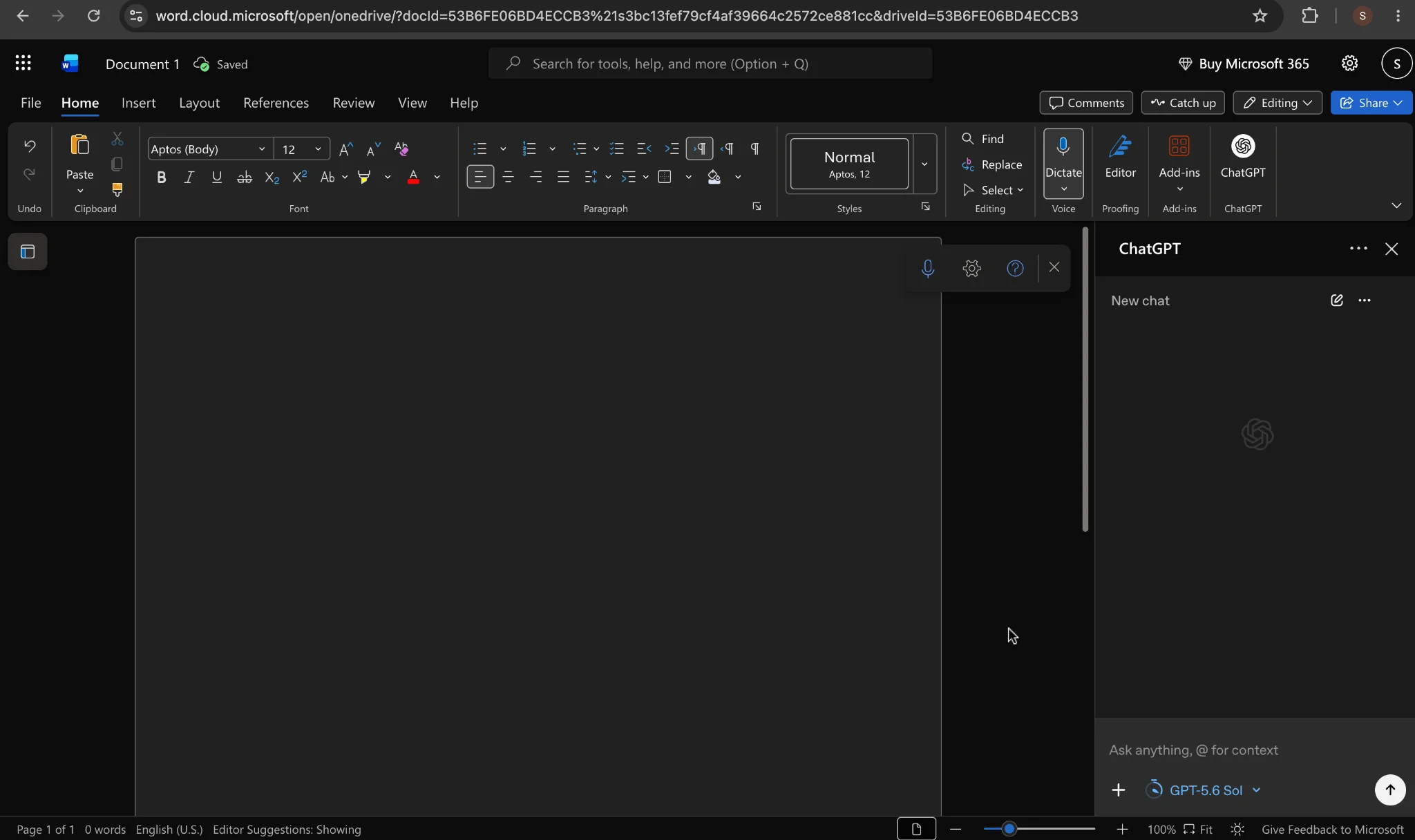Add attachment with plus in ChatGPT

tap(1119, 790)
